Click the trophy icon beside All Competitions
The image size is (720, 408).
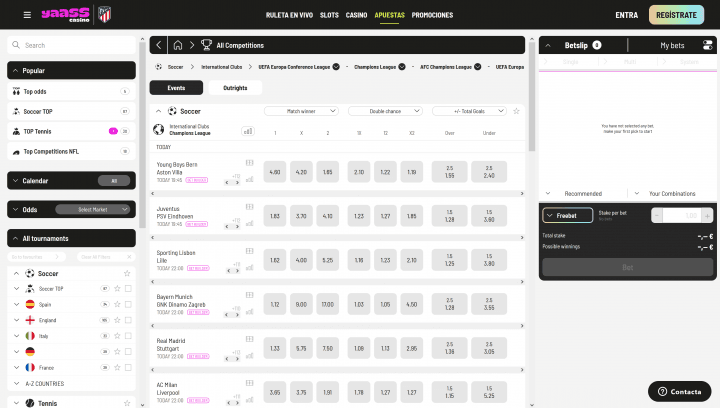pyautogui.click(x=206, y=45)
